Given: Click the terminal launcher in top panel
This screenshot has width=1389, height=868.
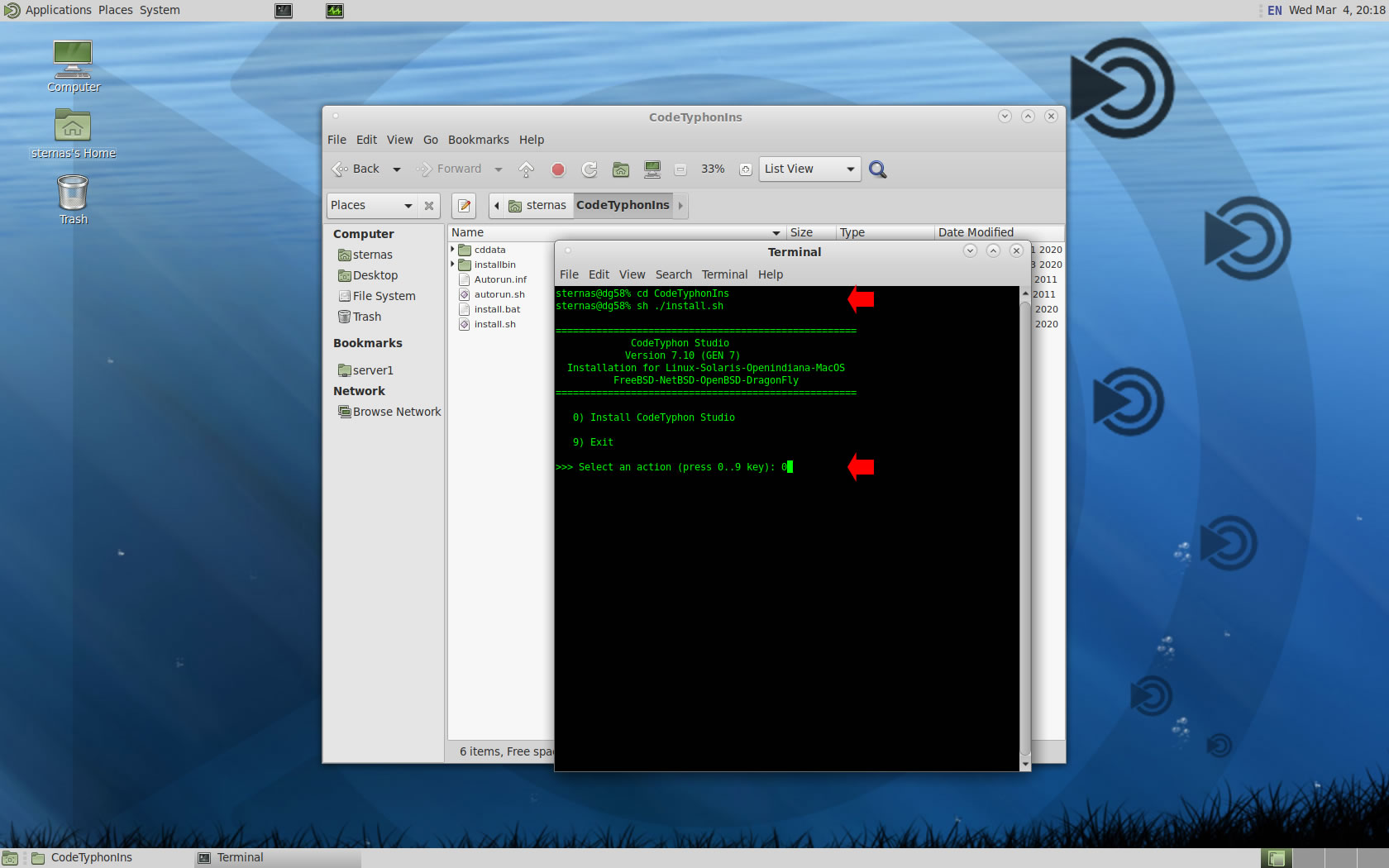Looking at the screenshot, I should [284, 11].
